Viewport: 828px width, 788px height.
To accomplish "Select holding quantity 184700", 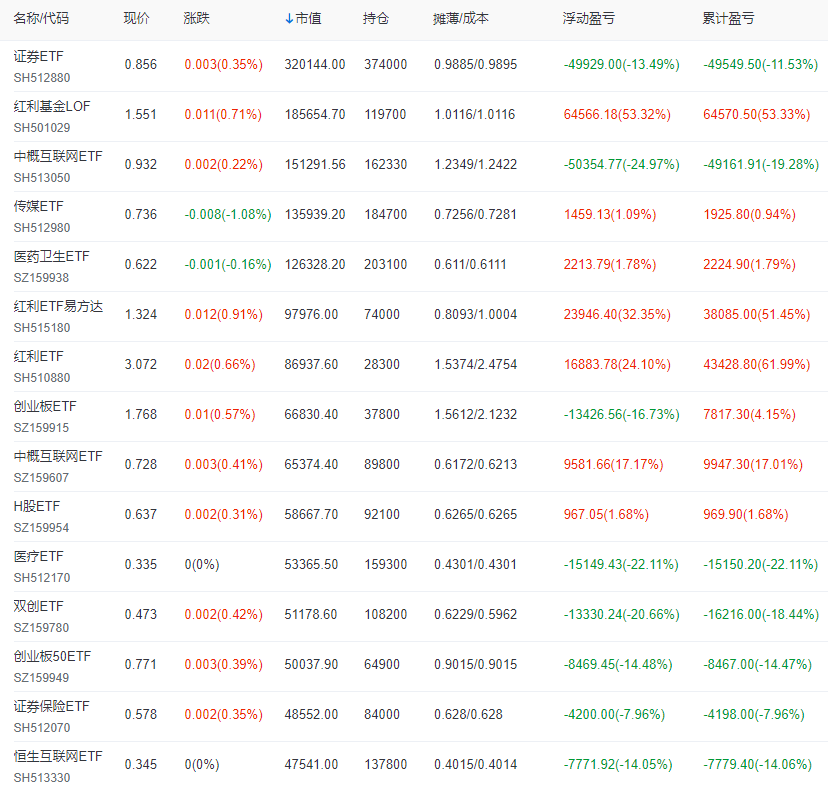I will tap(385, 214).
